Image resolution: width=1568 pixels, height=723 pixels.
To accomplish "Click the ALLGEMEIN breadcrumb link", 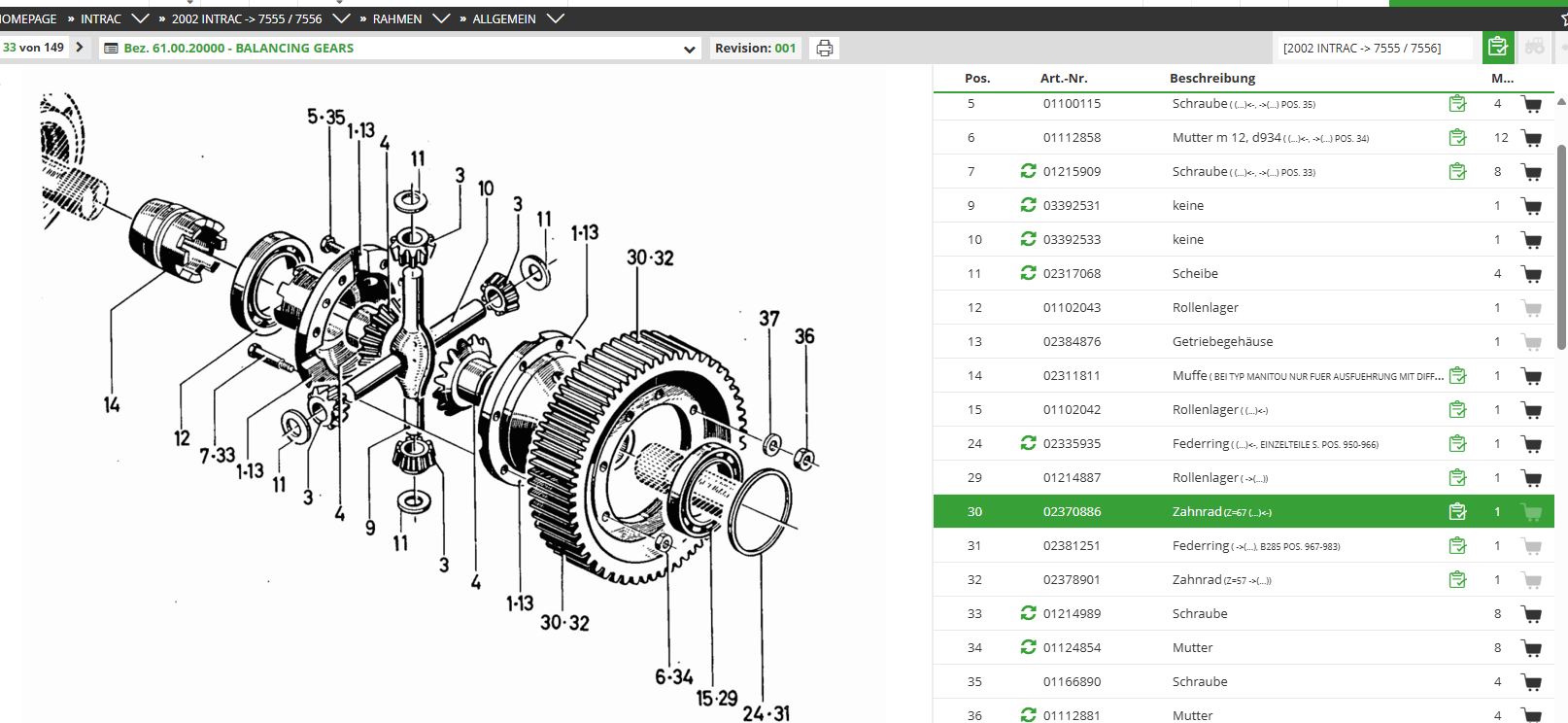I will (x=504, y=18).
